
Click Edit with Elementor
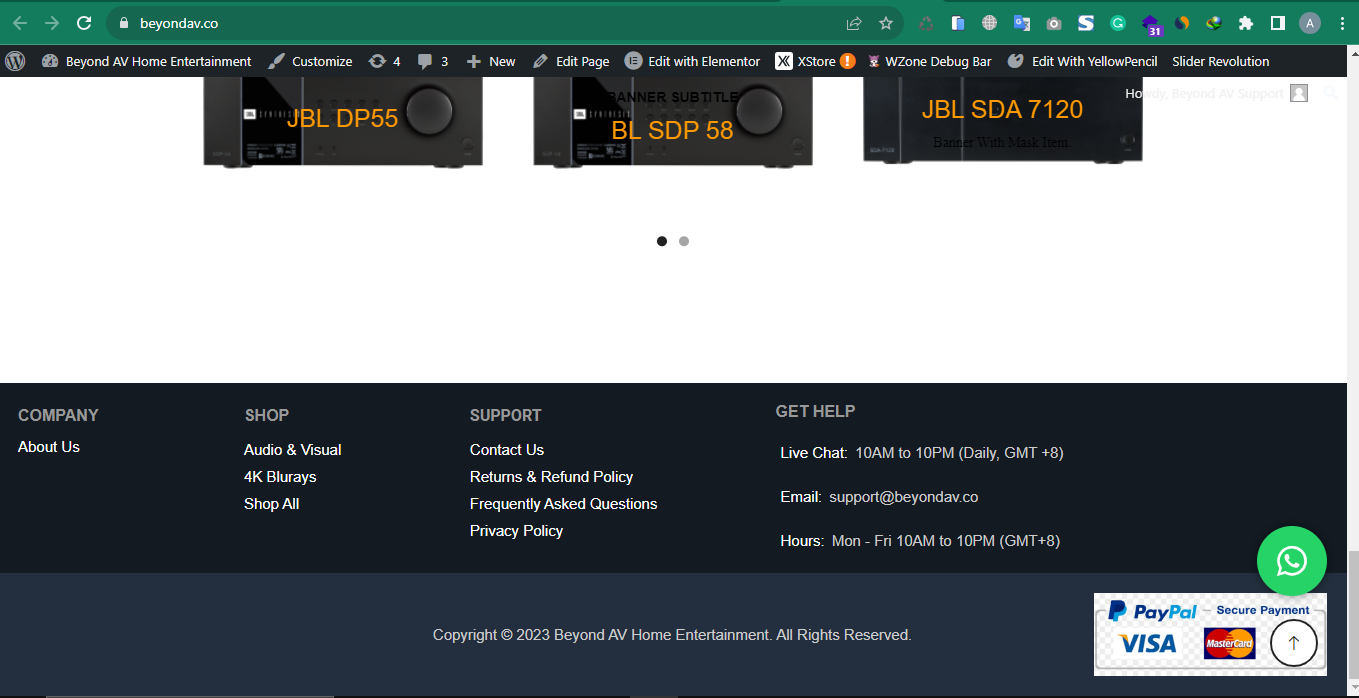pyautogui.click(x=692, y=61)
